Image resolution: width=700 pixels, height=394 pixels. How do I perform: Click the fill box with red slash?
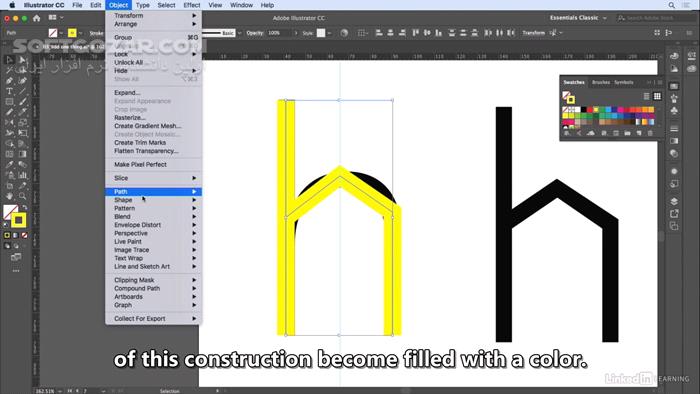click(x=9, y=212)
